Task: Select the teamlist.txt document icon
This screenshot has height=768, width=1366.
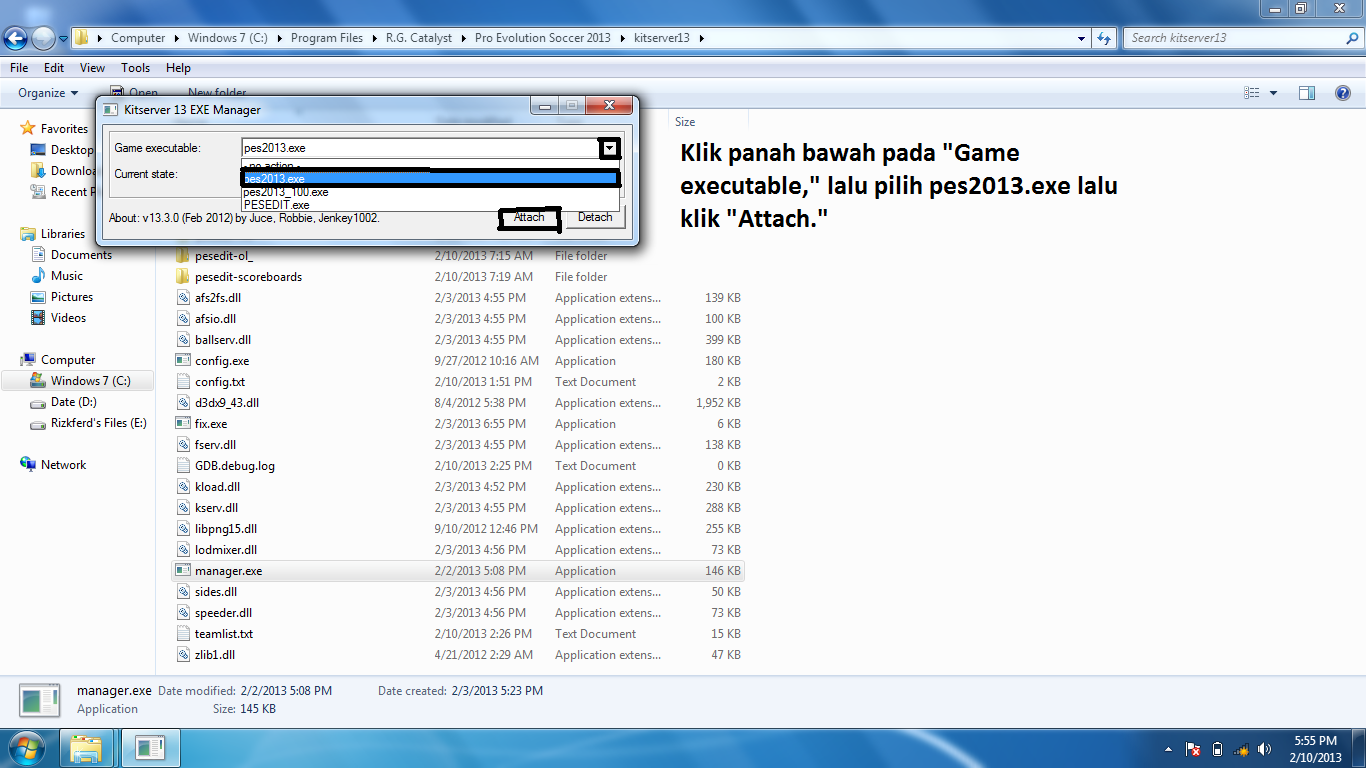Action: (183, 634)
